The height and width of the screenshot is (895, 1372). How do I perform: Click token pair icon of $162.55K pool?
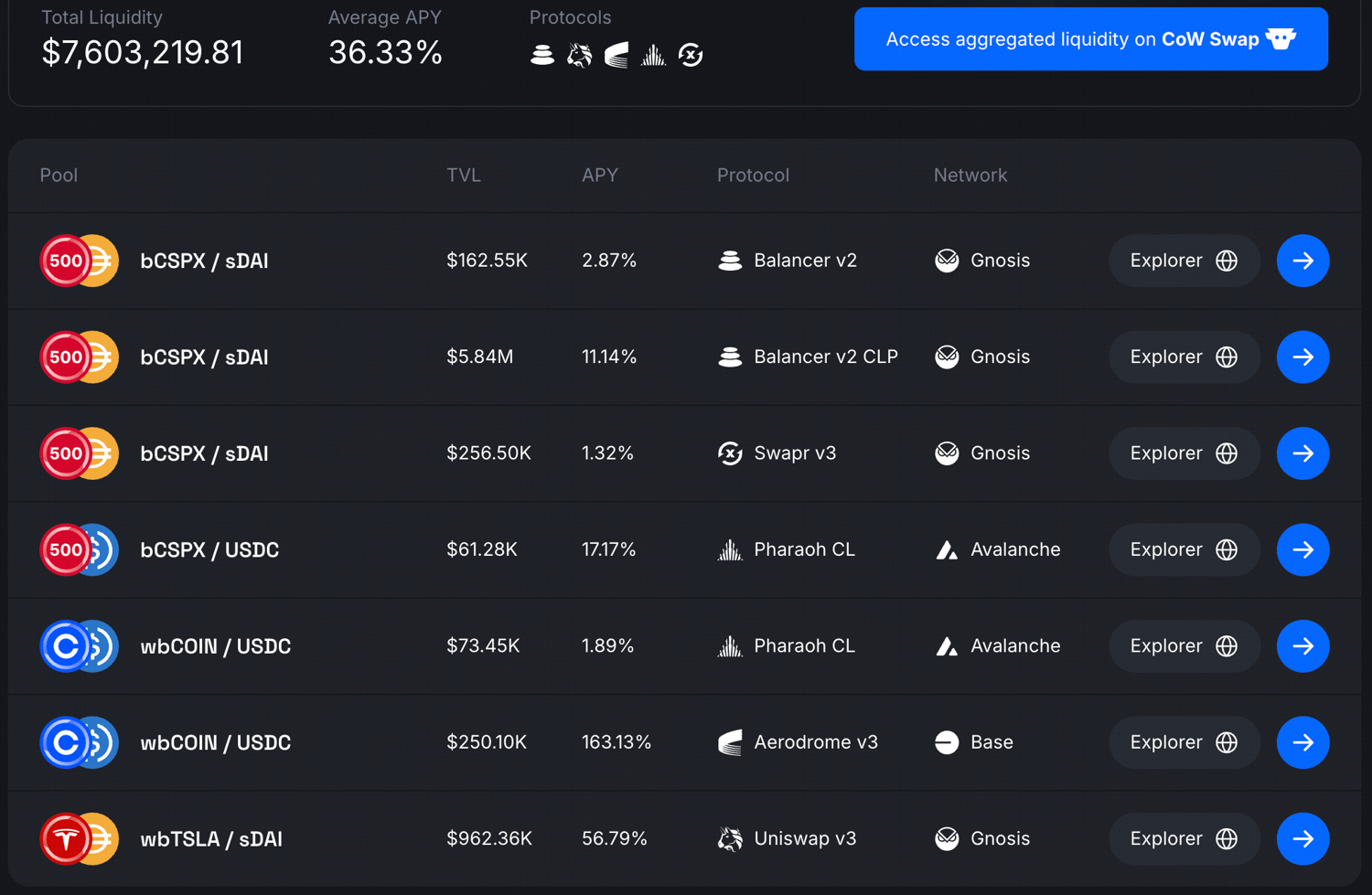(80, 261)
